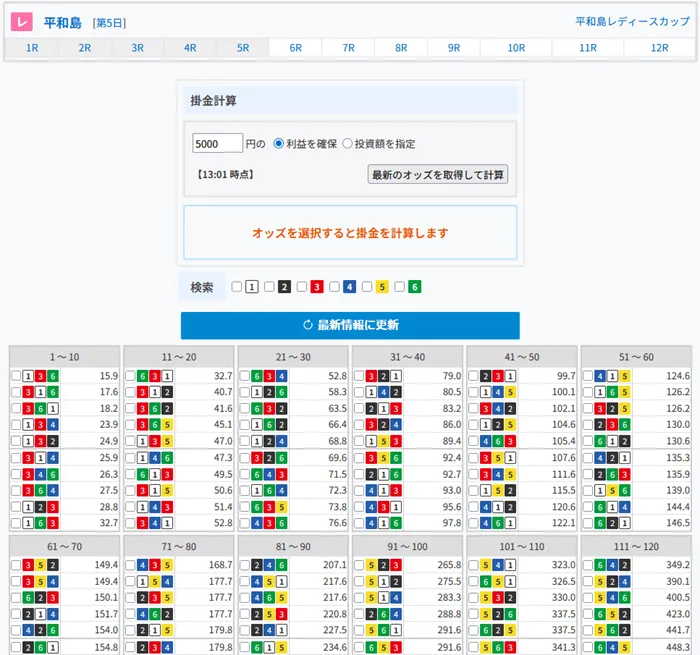Click the 5000 yen amount field
The image size is (700, 655).
tap(217, 144)
